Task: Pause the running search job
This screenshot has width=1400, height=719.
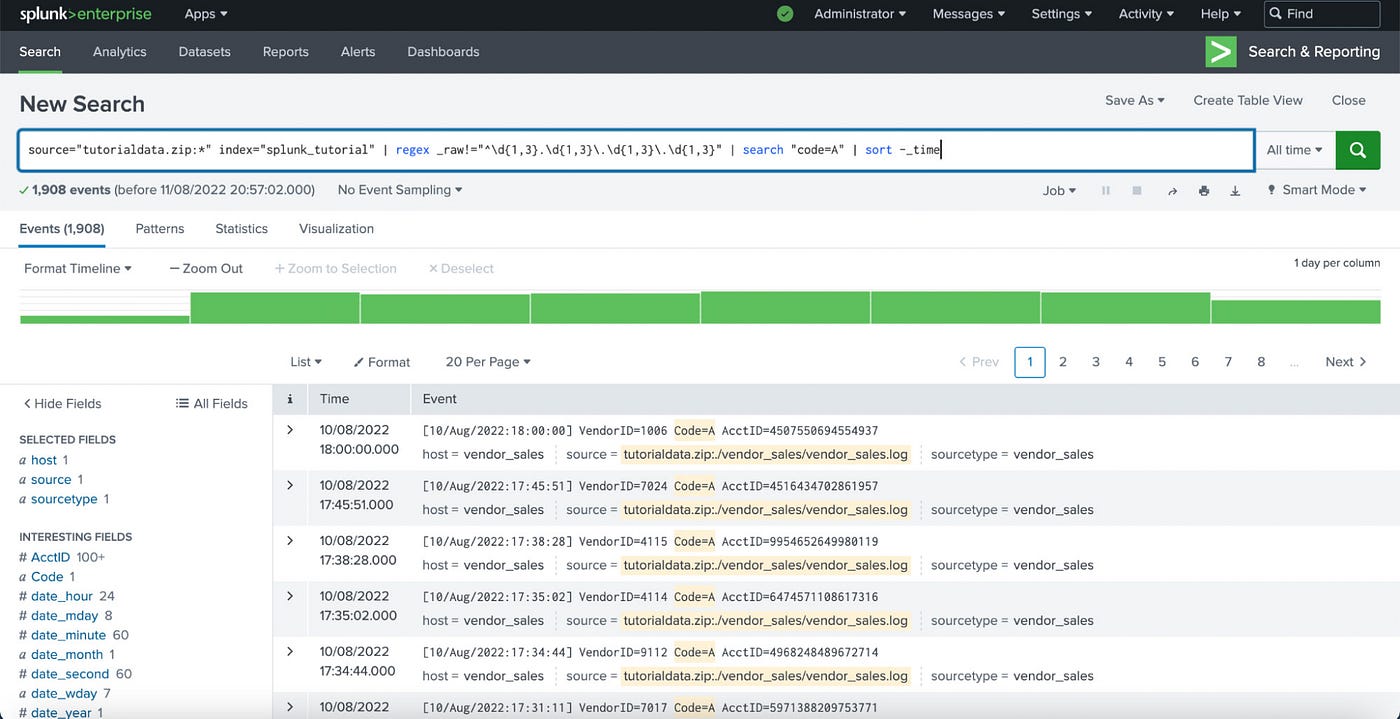Action: [x=1106, y=190]
